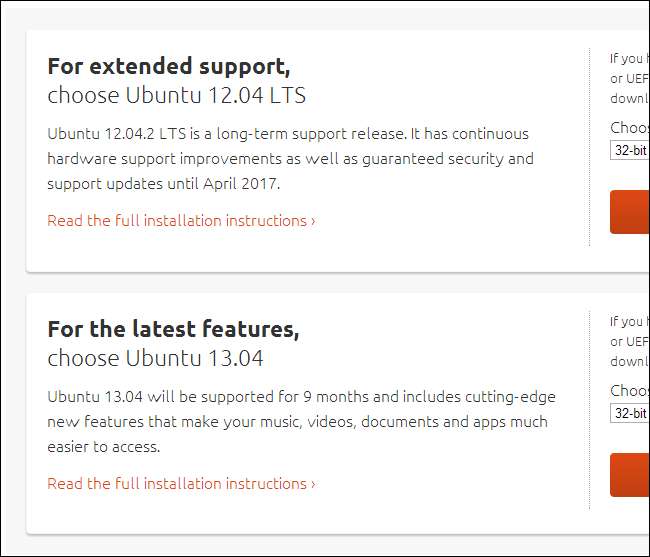650x557 pixels.
Task: Expand the 32-bit dropdown for Ubuntu 12.04
Action: pos(630,150)
